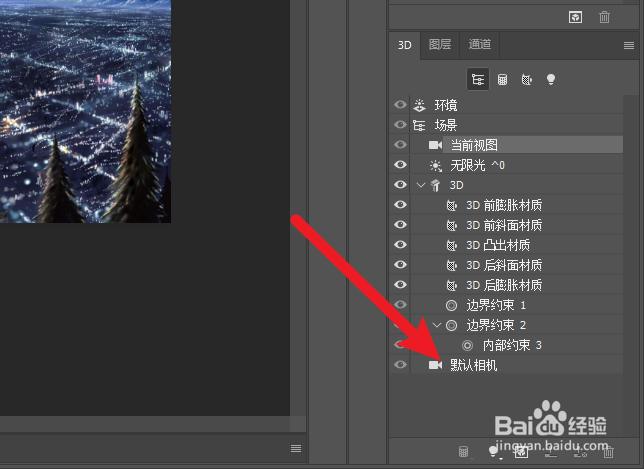Click the bottom render icon in 3D panel
Image resolution: width=644 pixels, height=469 pixels.
pyautogui.click(x=521, y=452)
